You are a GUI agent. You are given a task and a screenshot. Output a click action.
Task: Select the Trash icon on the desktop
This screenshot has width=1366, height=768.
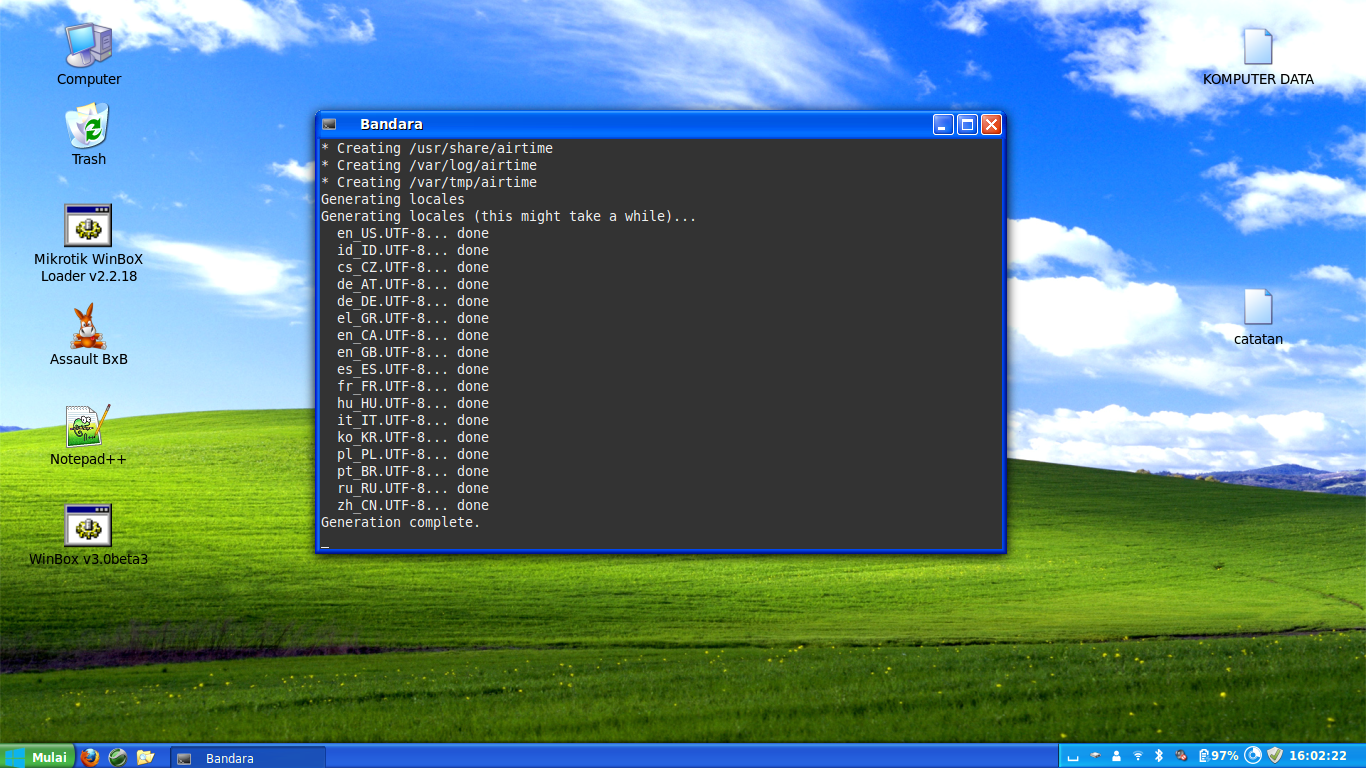click(89, 126)
